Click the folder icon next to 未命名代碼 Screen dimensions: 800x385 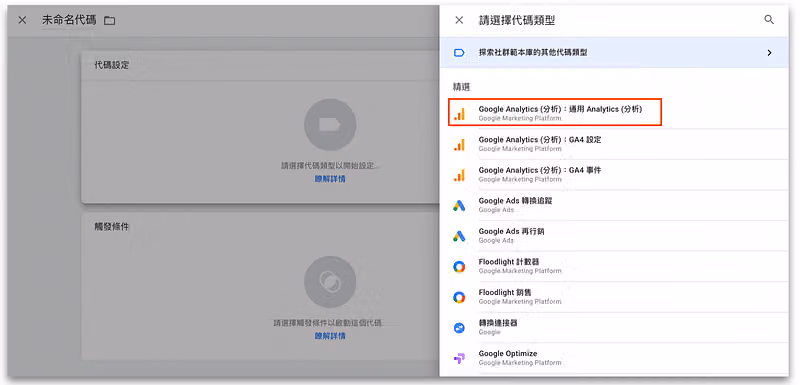pyautogui.click(x=109, y=21)
